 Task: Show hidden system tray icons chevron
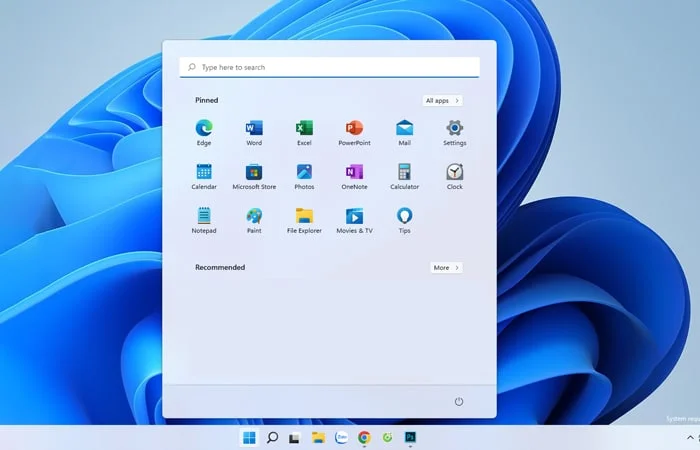689,437
